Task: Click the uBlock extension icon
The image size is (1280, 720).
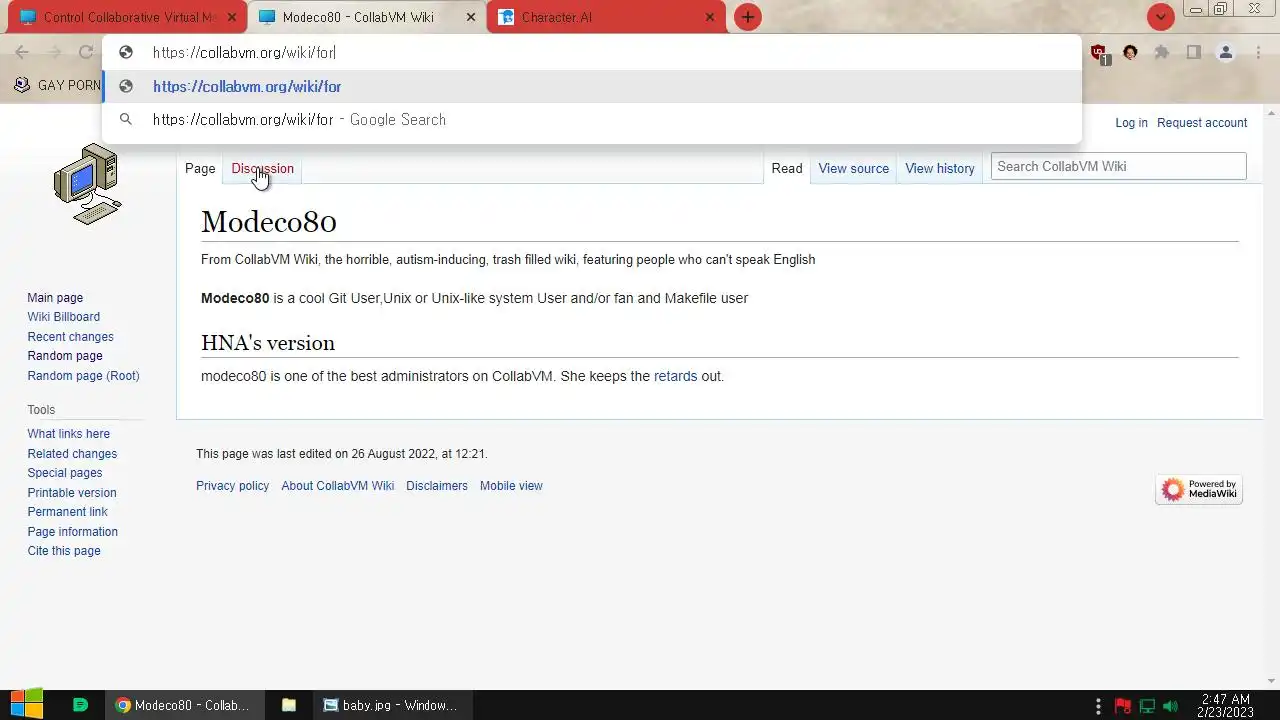Action: (x=1099, y=53)
